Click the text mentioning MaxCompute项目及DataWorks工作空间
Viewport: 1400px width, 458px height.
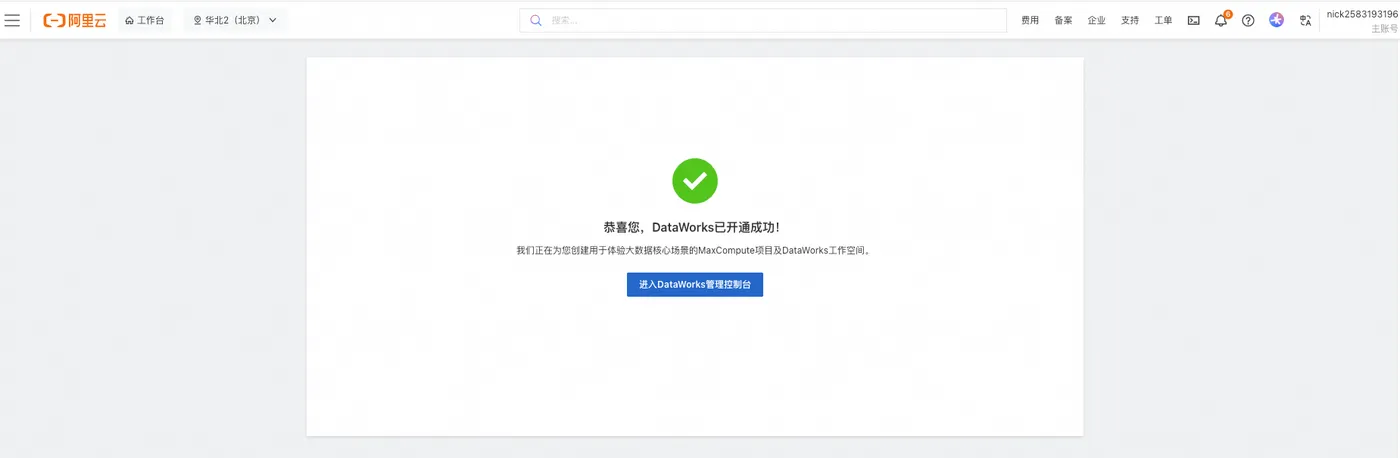point(695,250)
